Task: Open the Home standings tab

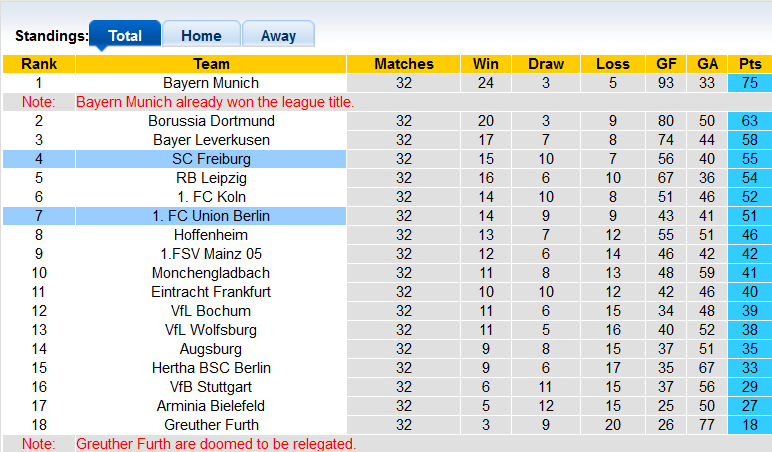Action: [x=201, y=35]
